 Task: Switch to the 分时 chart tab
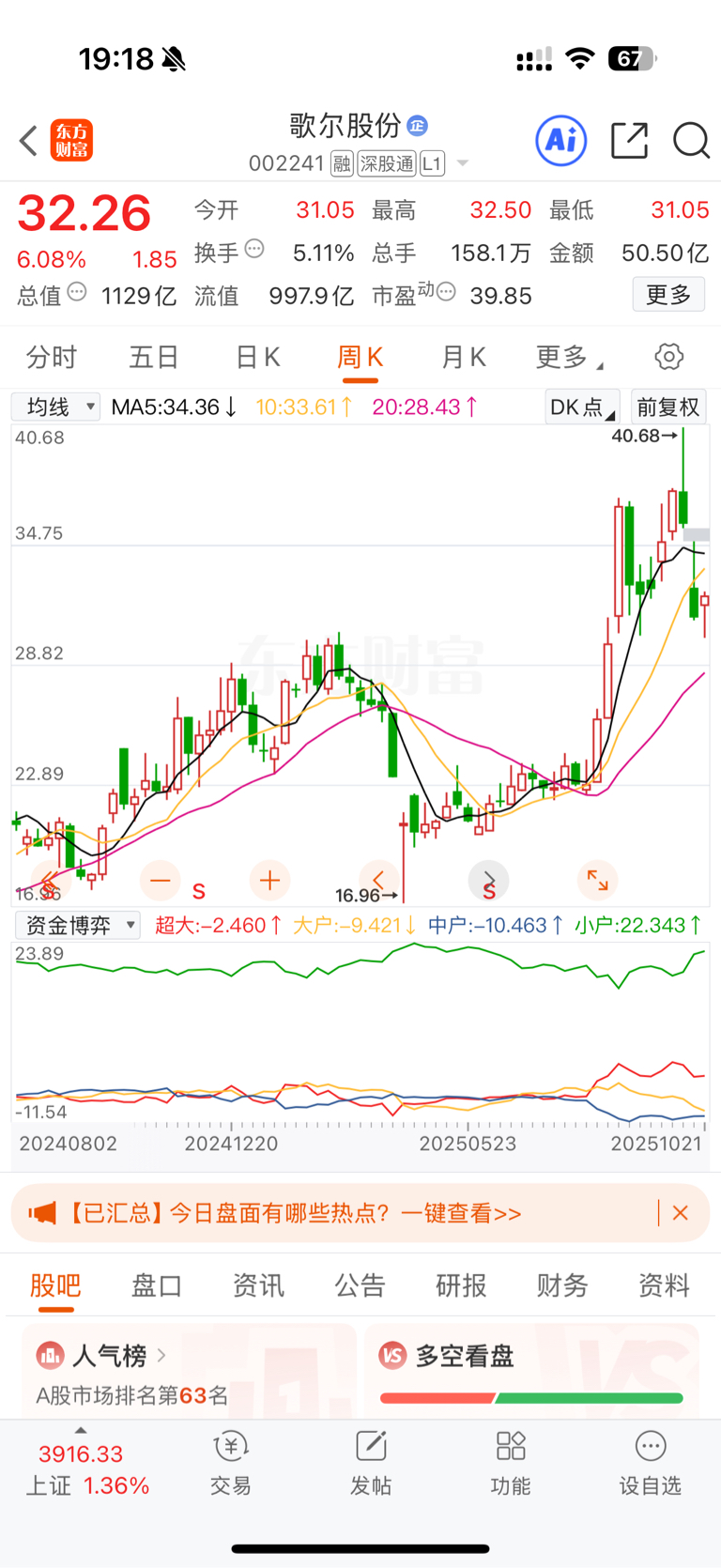click(x=52, y=358)
